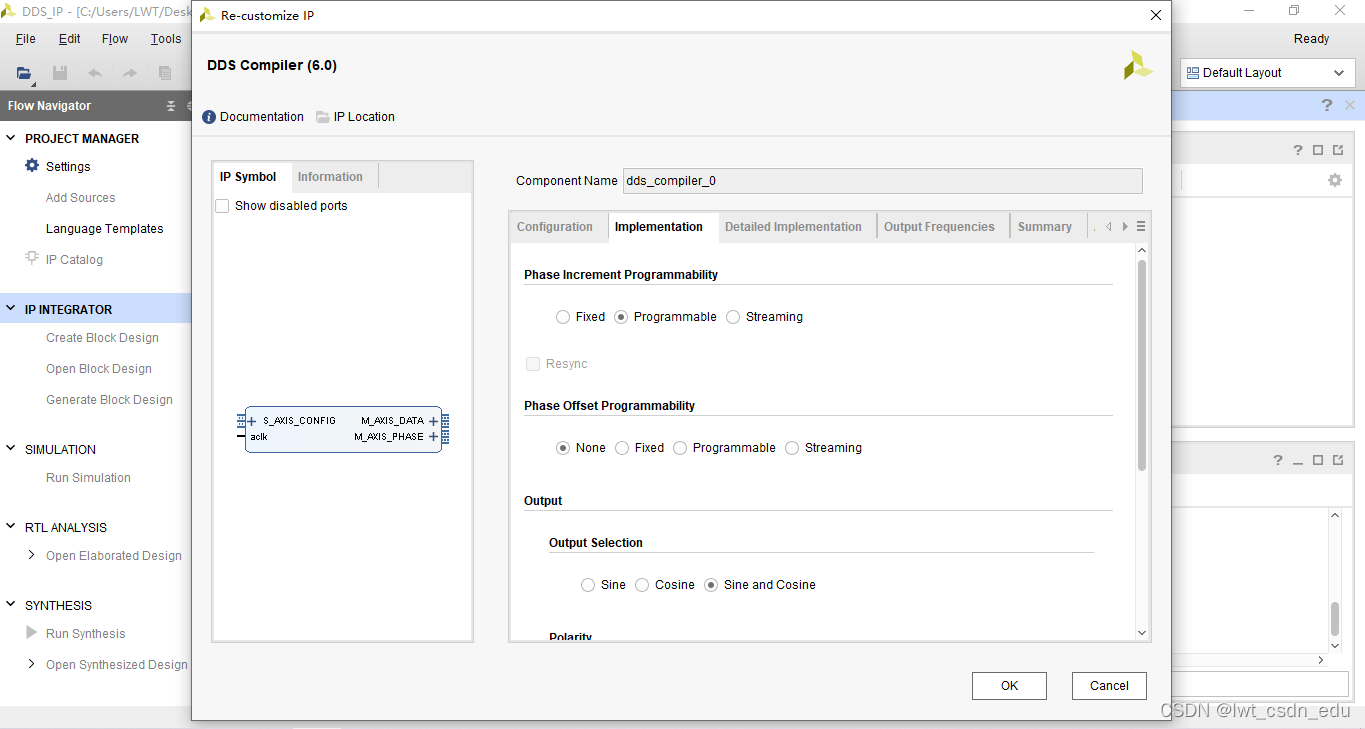Click the Component Name field
This screenshot has width=1365, height=729.
pos(882,181)
